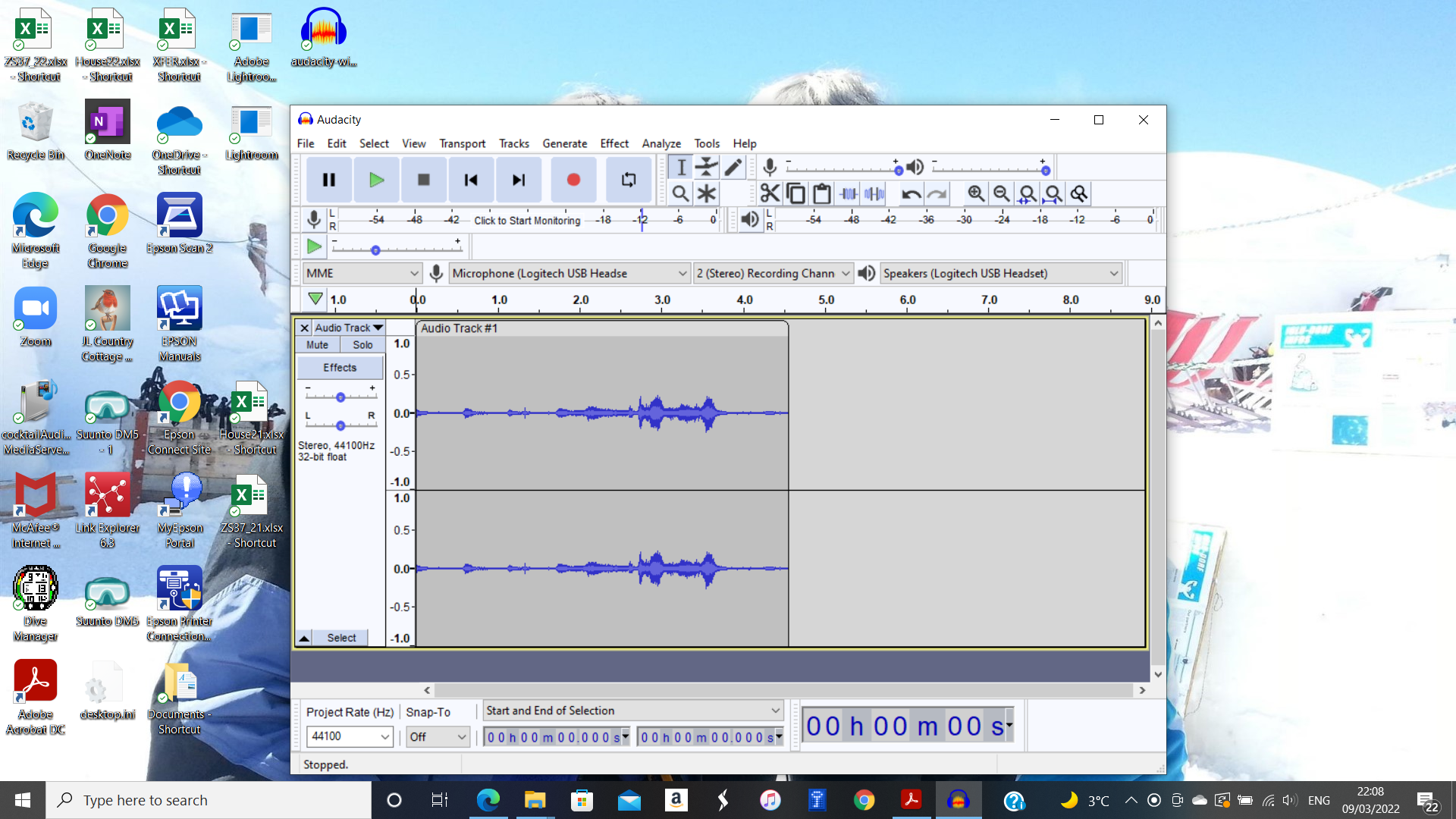This screenshot has width=1456, height=819.
Task: Open the Generate menu
Action: pyautogui.click(x=564, y=143)
